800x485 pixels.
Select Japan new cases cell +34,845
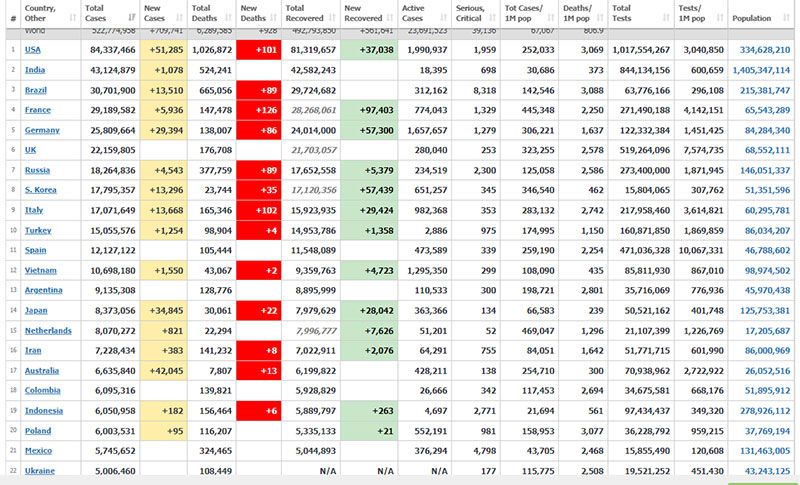164,311
